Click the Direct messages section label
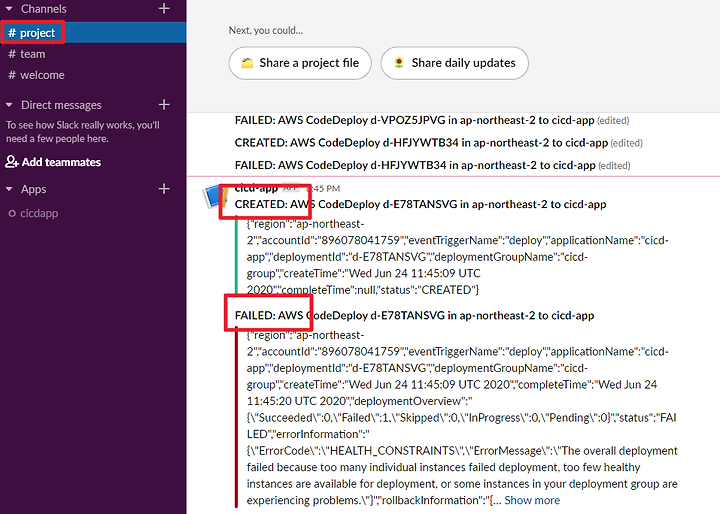The width and height of the screenshot is (720, 514). (x=61, y=105)
